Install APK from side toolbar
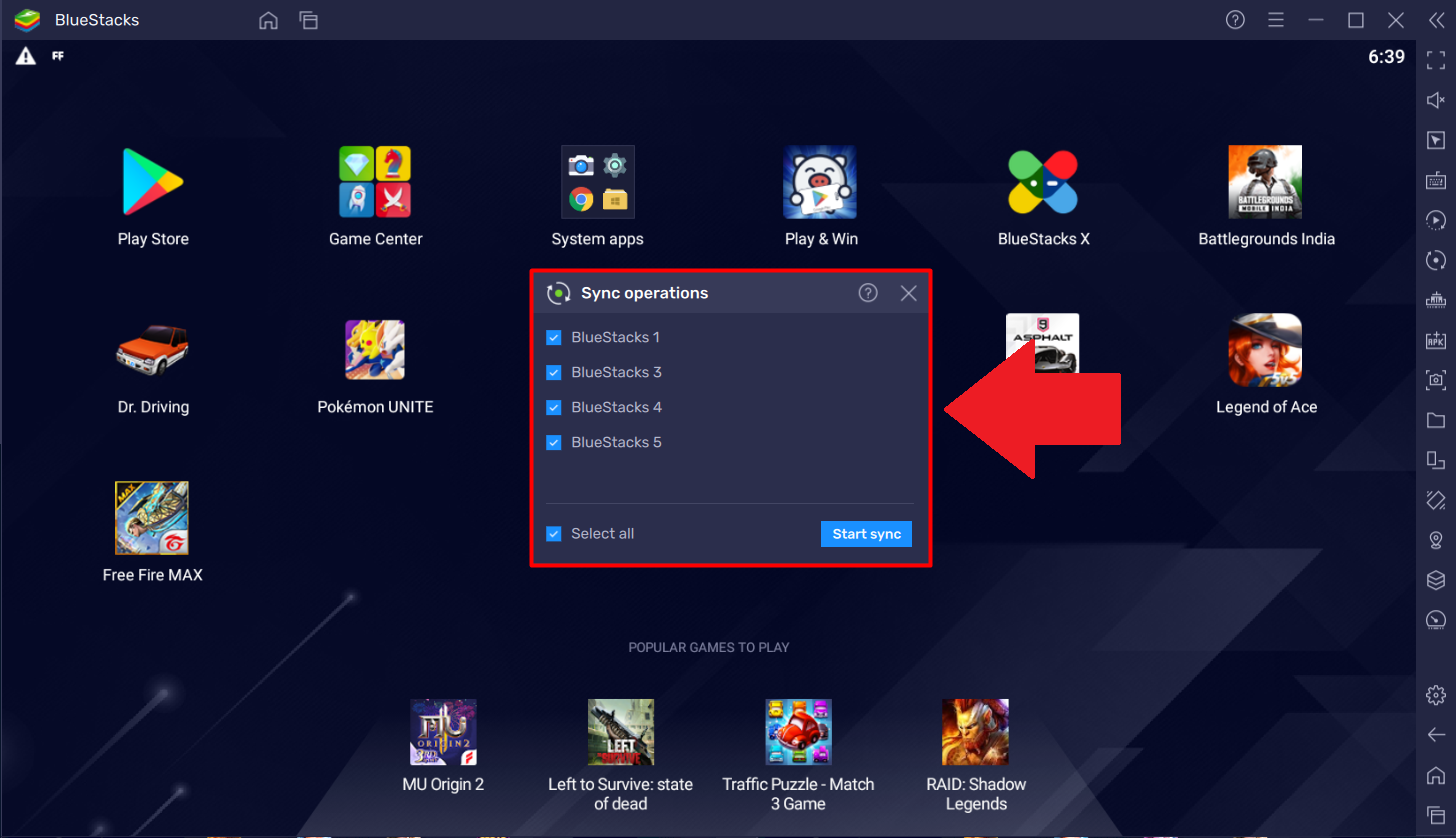 (1436, 340)
